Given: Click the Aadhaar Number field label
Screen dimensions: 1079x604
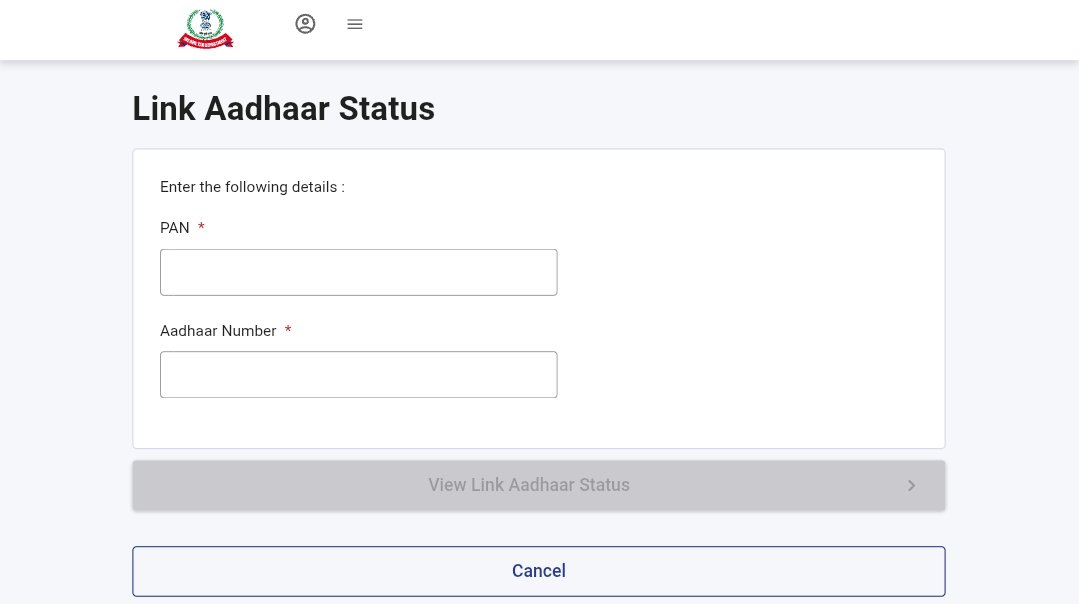Looking at the screenshot, I should coord(218,331).
